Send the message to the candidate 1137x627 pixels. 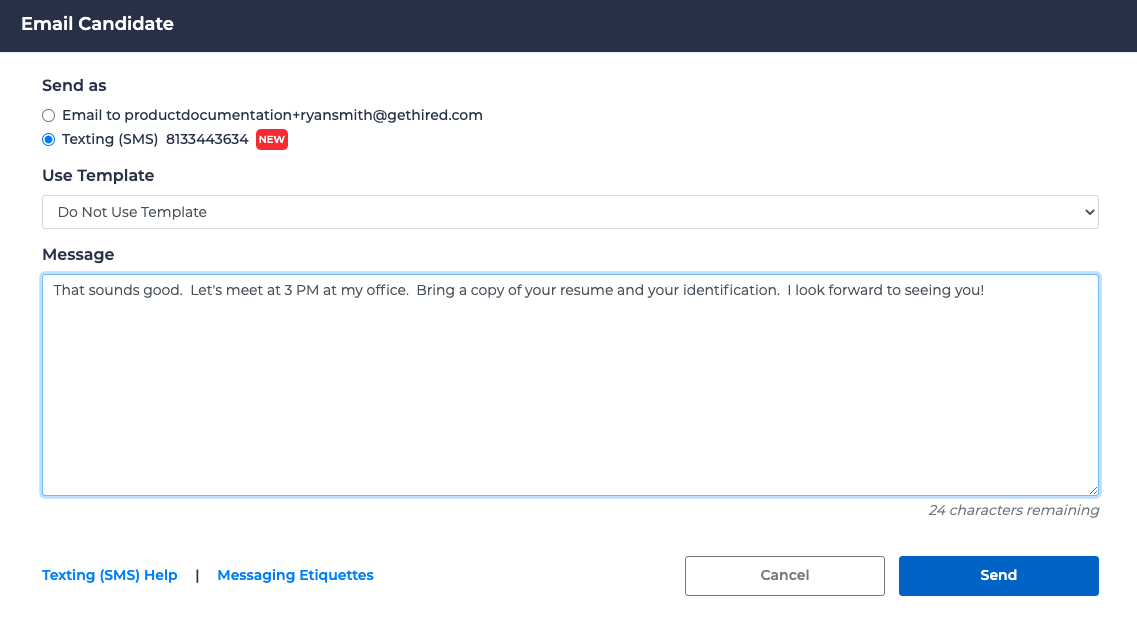pyautogui.click(x=998, y=575)
